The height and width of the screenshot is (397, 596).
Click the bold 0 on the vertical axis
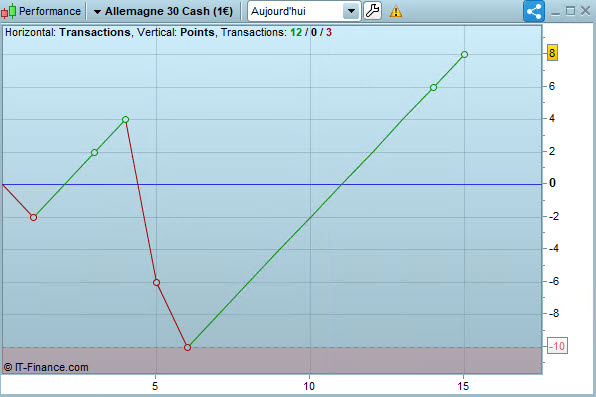552,183
